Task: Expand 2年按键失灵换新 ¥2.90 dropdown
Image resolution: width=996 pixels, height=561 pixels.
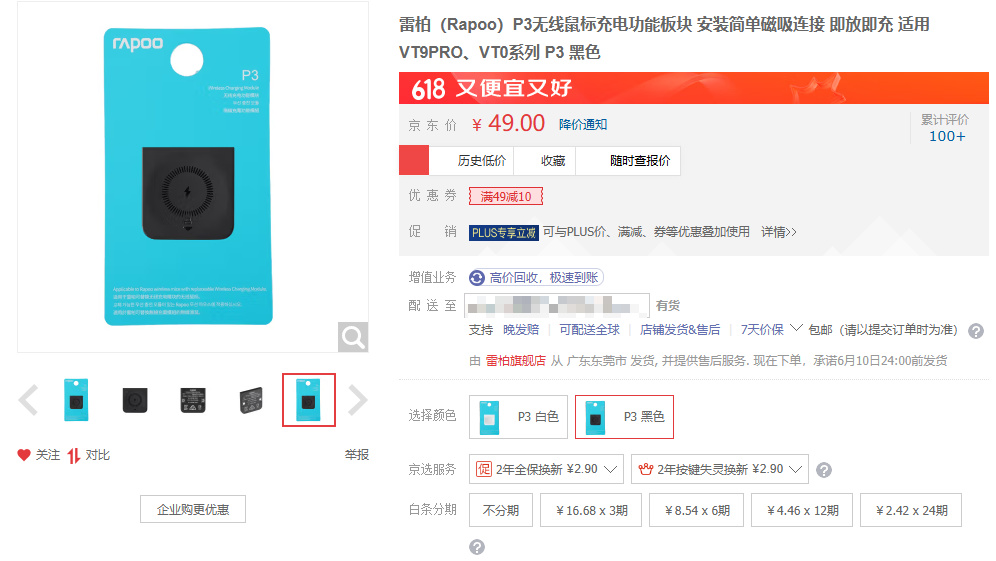Action: 720,470
